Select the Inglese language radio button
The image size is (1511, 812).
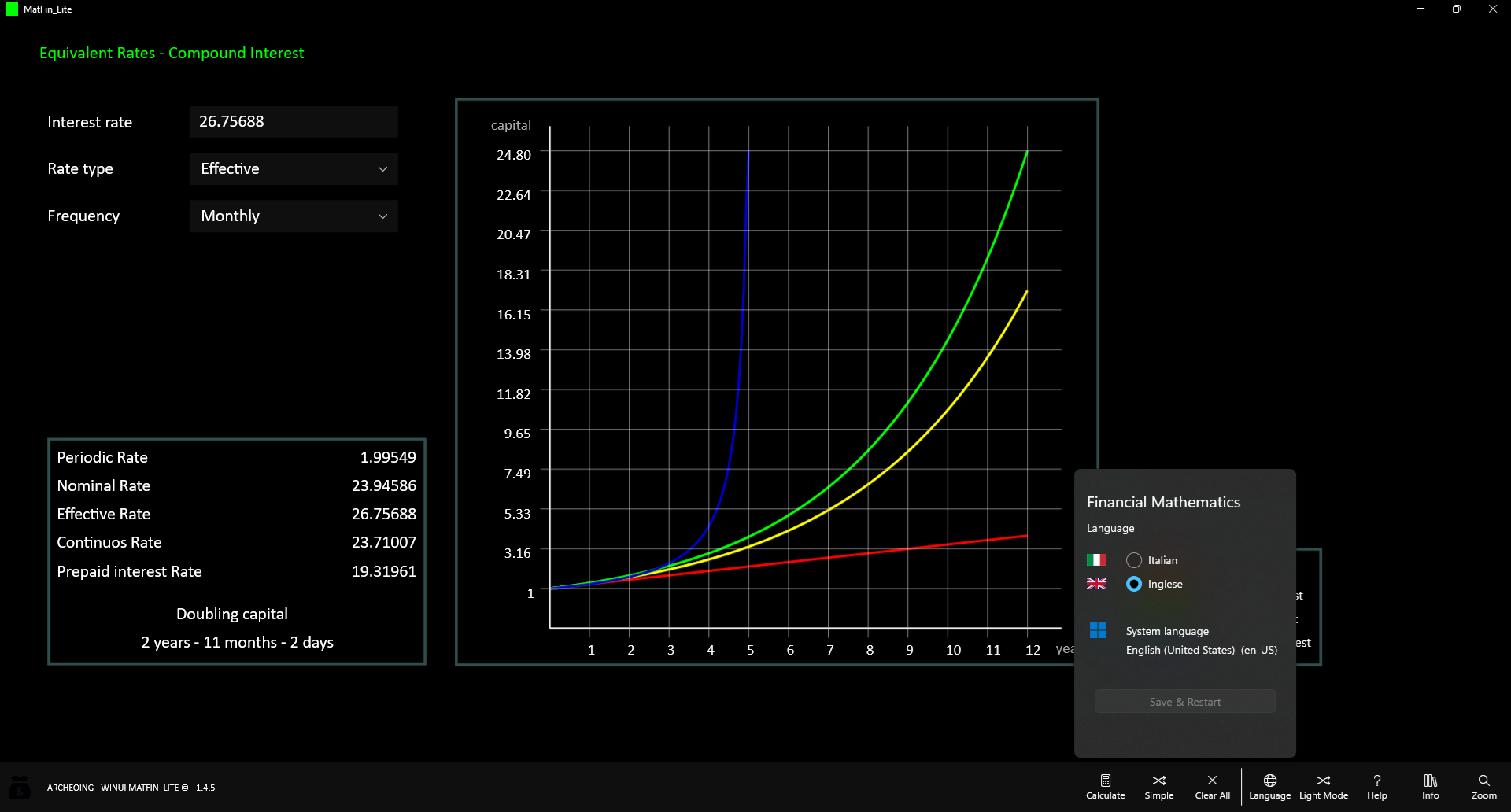pyautogui.click(x=1134, y=584)
